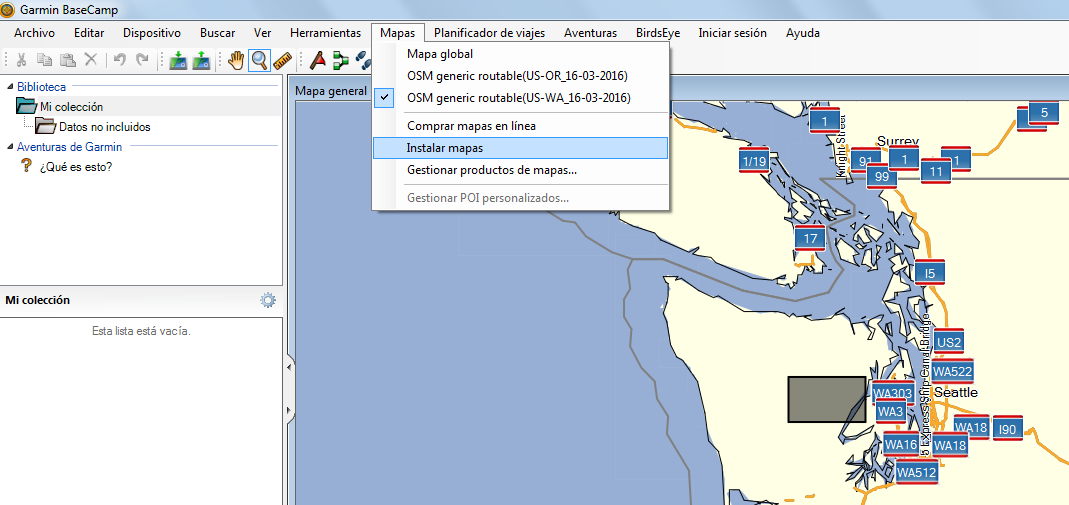Click the Mi colección list header
The height and width of the screenshot is (505, 1069).
click(37, 300)
